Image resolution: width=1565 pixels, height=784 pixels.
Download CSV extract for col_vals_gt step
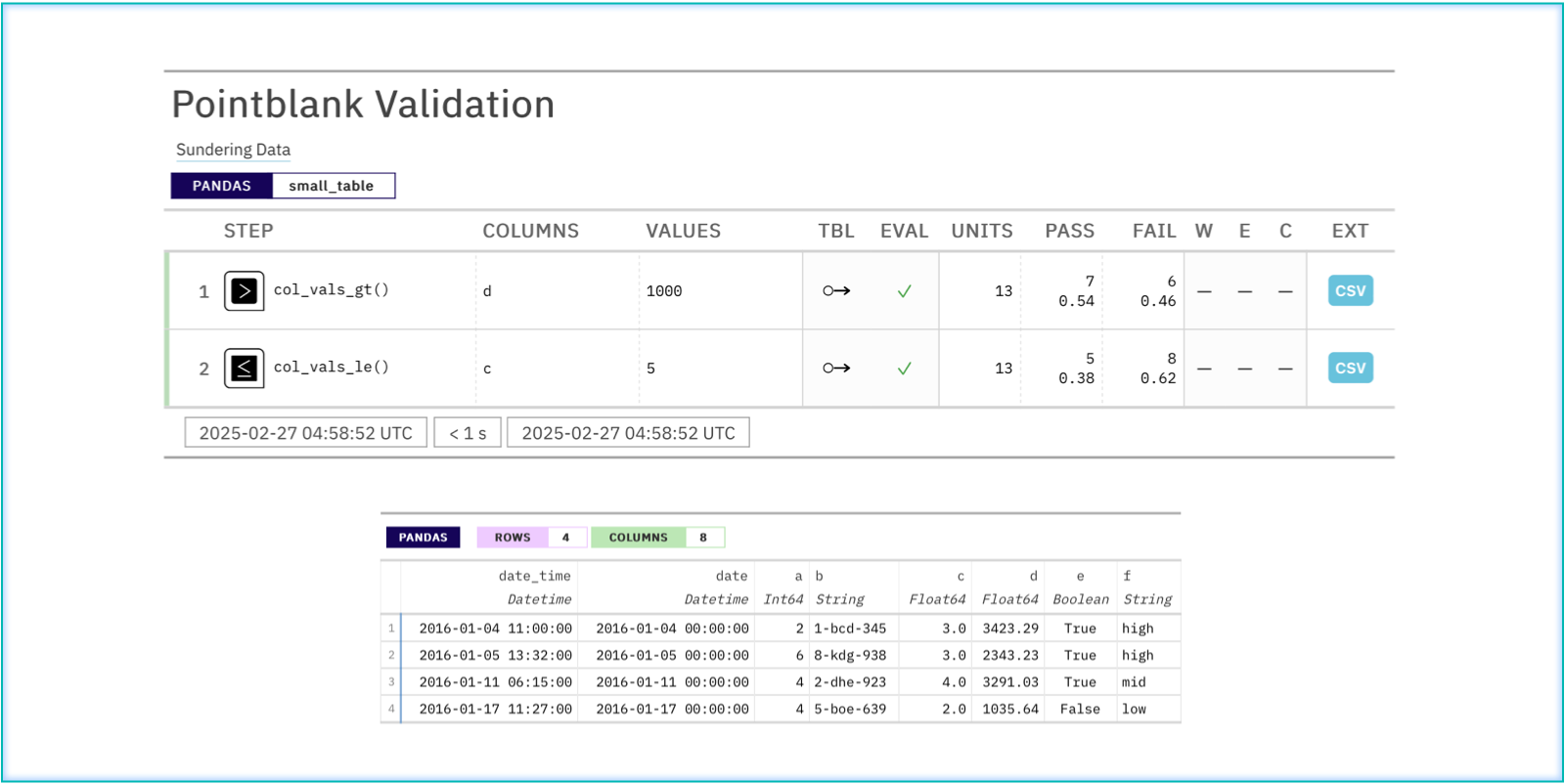click(1350, 291)
